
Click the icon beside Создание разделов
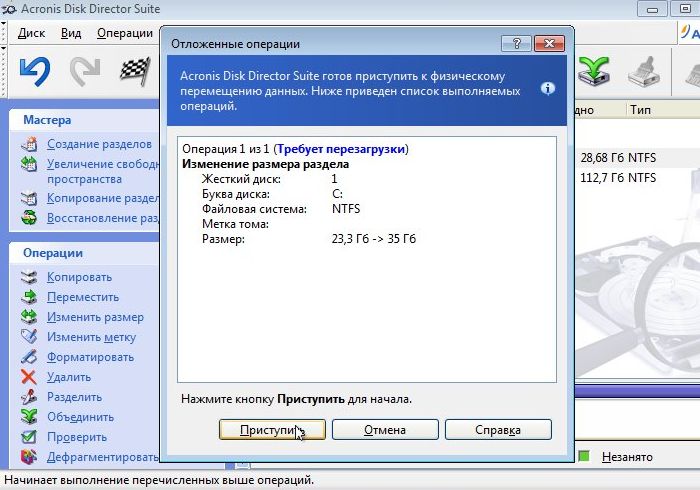(29, 144)
